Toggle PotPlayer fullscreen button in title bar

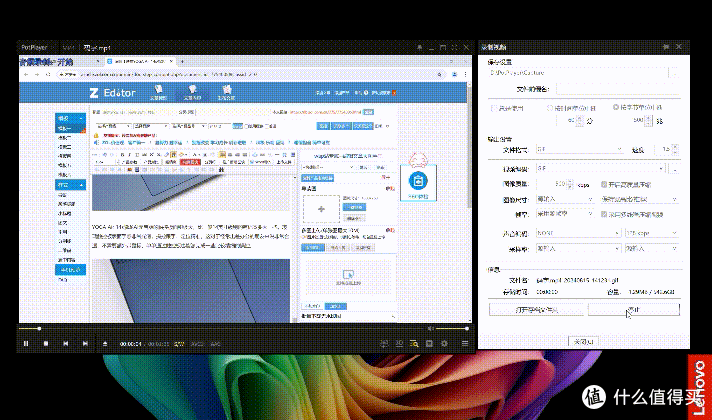(x=455, y=47)
